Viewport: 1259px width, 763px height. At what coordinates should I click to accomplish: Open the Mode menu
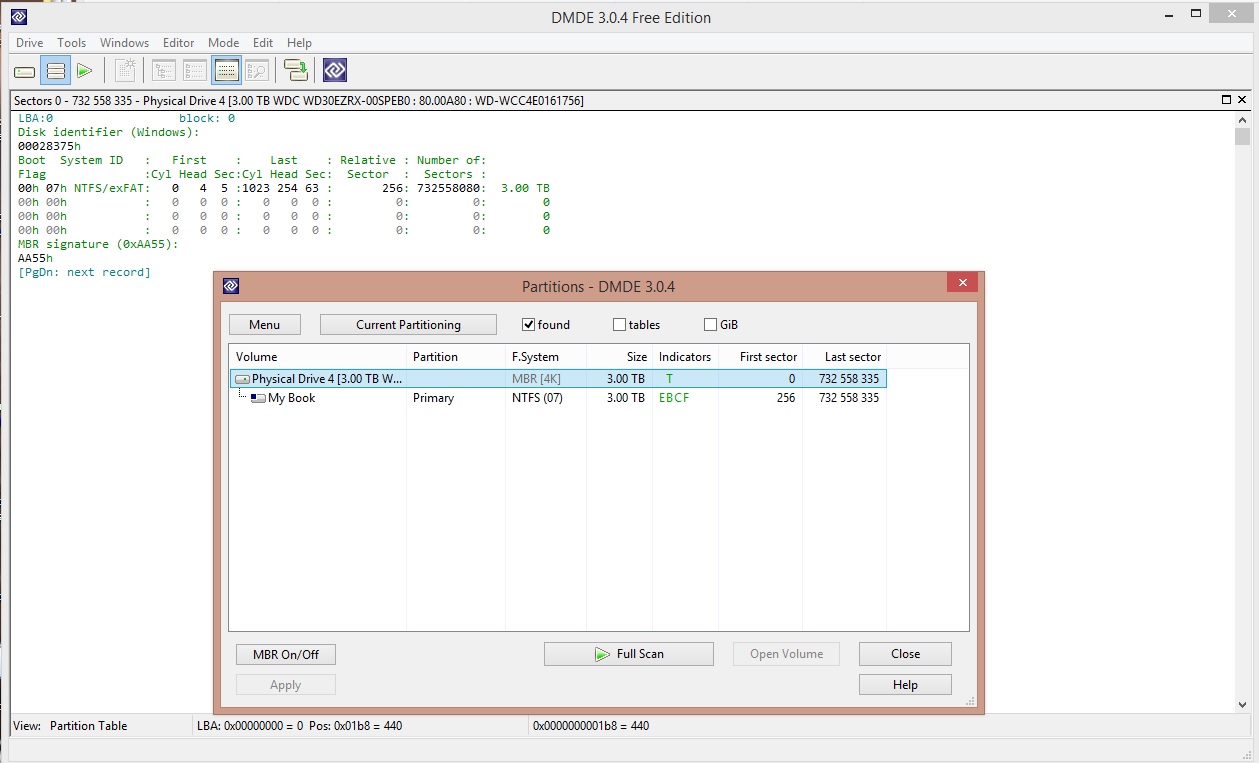click(x=224, y=43)
